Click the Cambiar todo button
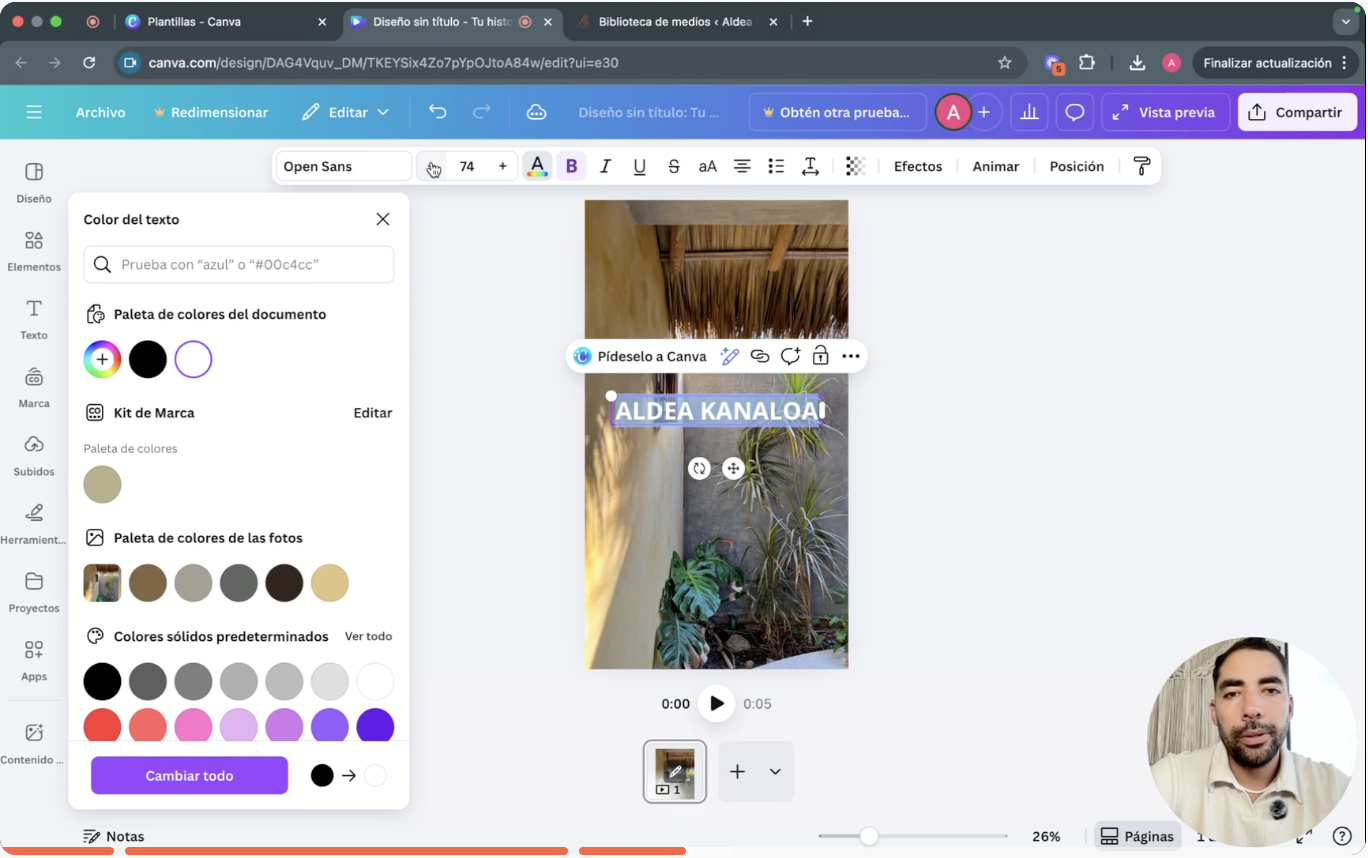This screenshot has height=858, width=1368. coord(189,776)
